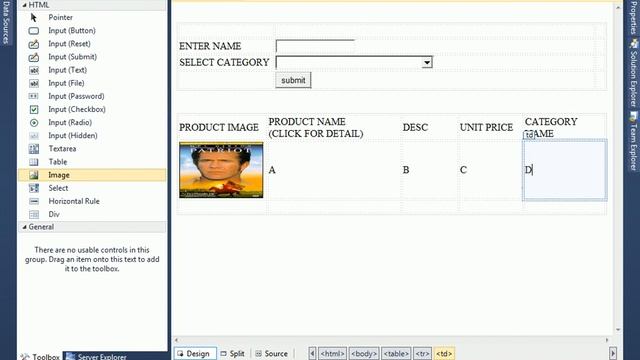This screenshot has width=640, height=360.
Task: Click the vertical scrollbar down arrow
Action: [618, 329]
